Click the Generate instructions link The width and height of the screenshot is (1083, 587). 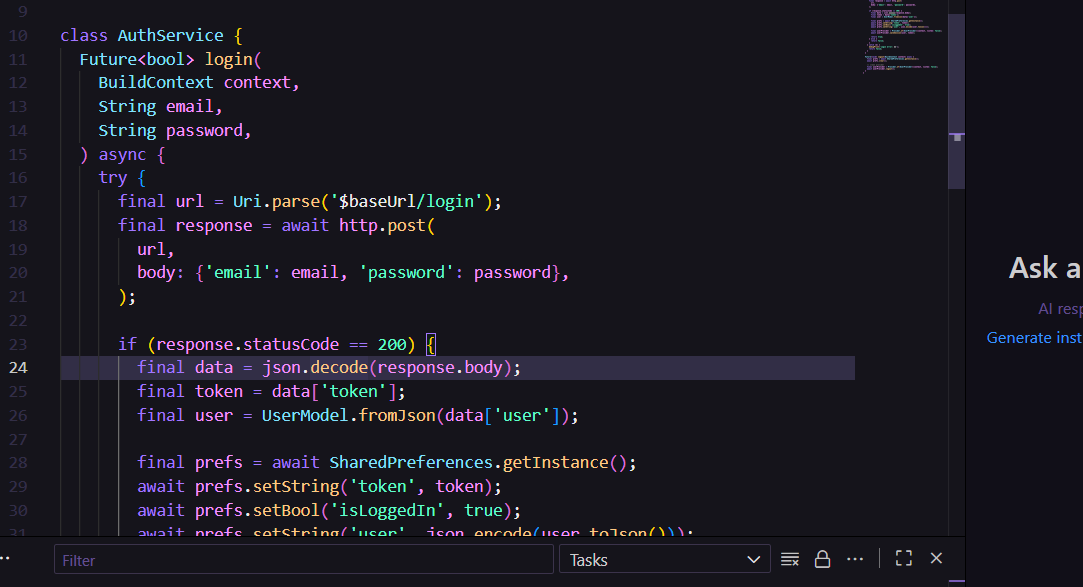click(x=1034, y=338)
